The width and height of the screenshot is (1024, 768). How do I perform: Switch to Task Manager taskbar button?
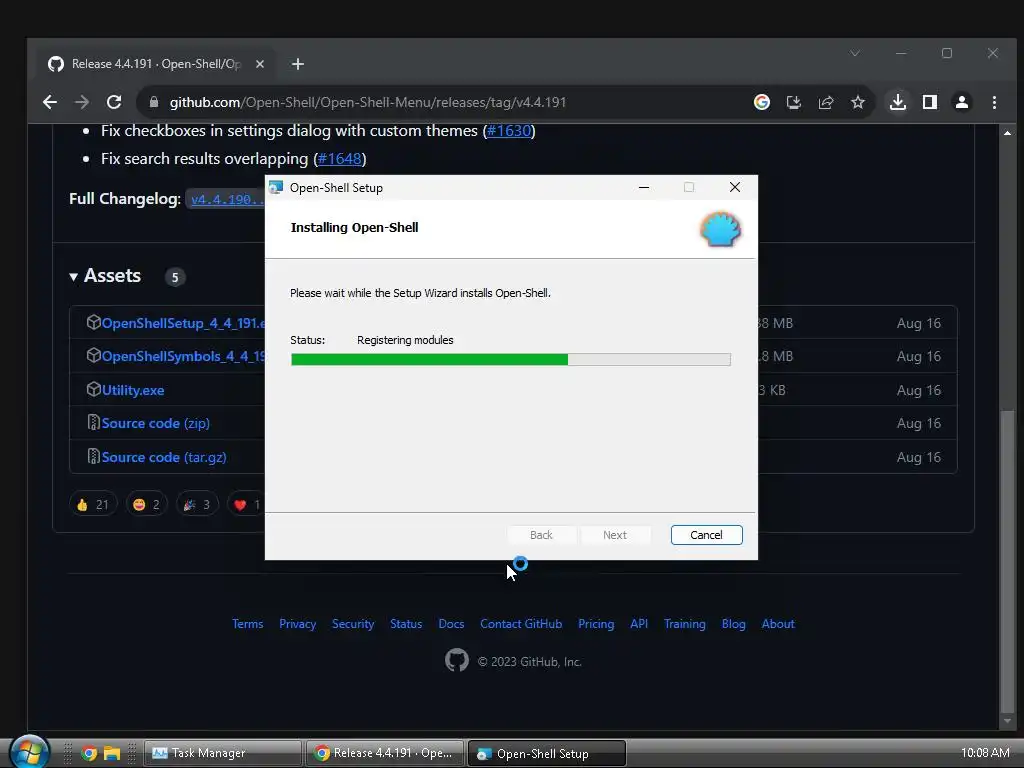222,753
